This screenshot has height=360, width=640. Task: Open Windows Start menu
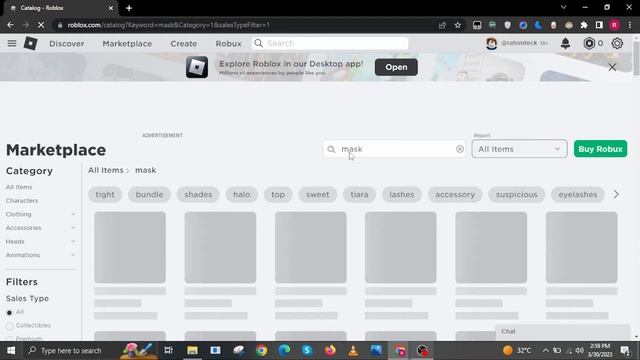point(11,350)
